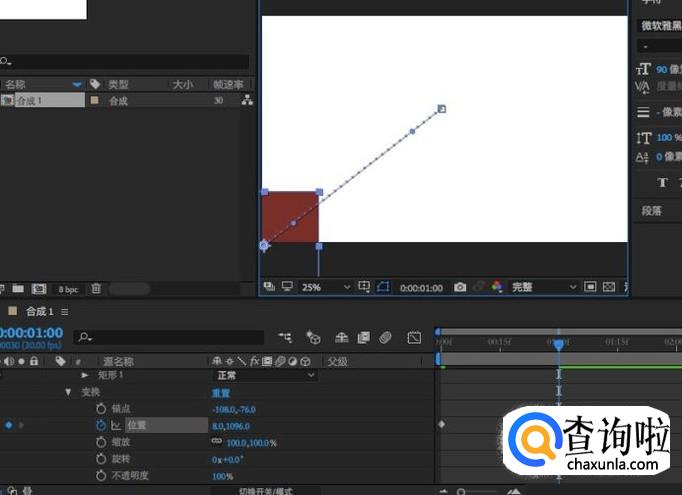Expand the 矩形 1 property group
Image resolution: width=682 pixels, height=495 pixels.
(85, 375)
